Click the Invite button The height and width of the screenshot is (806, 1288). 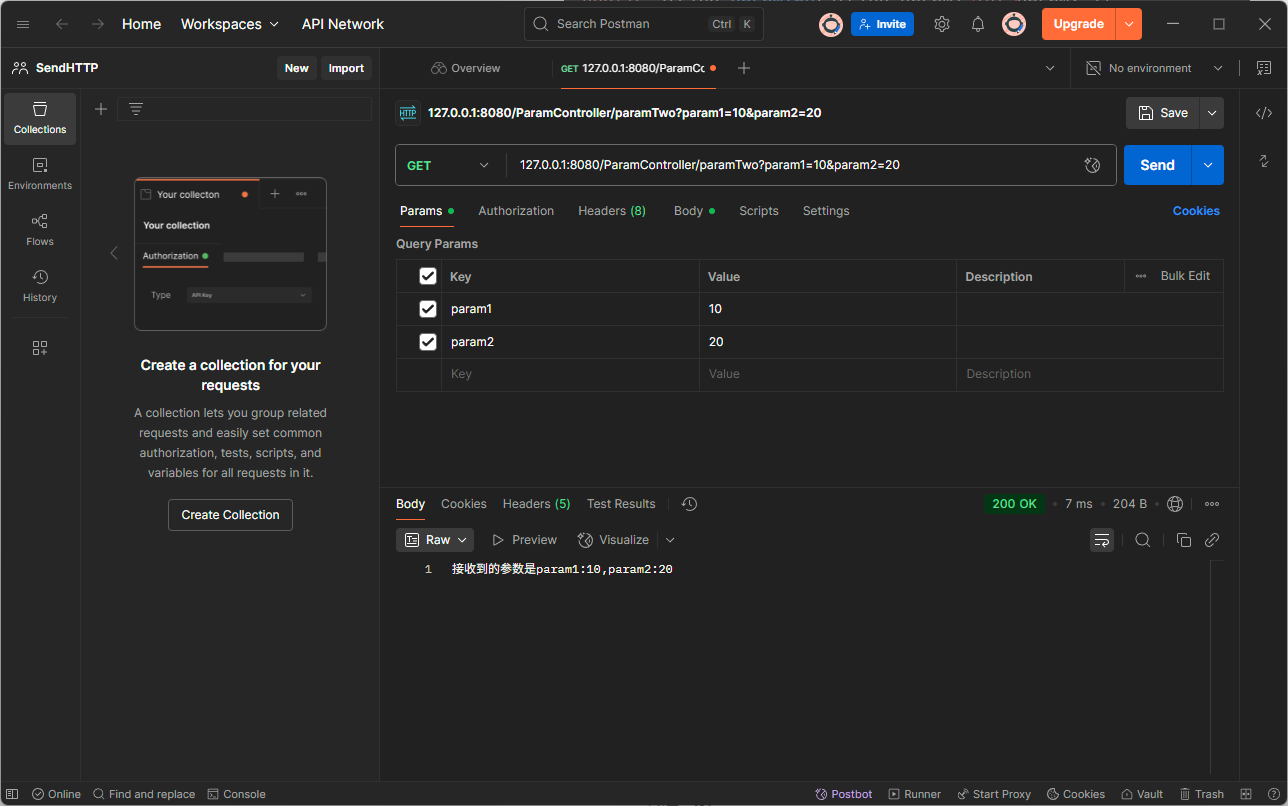(882, 24)
